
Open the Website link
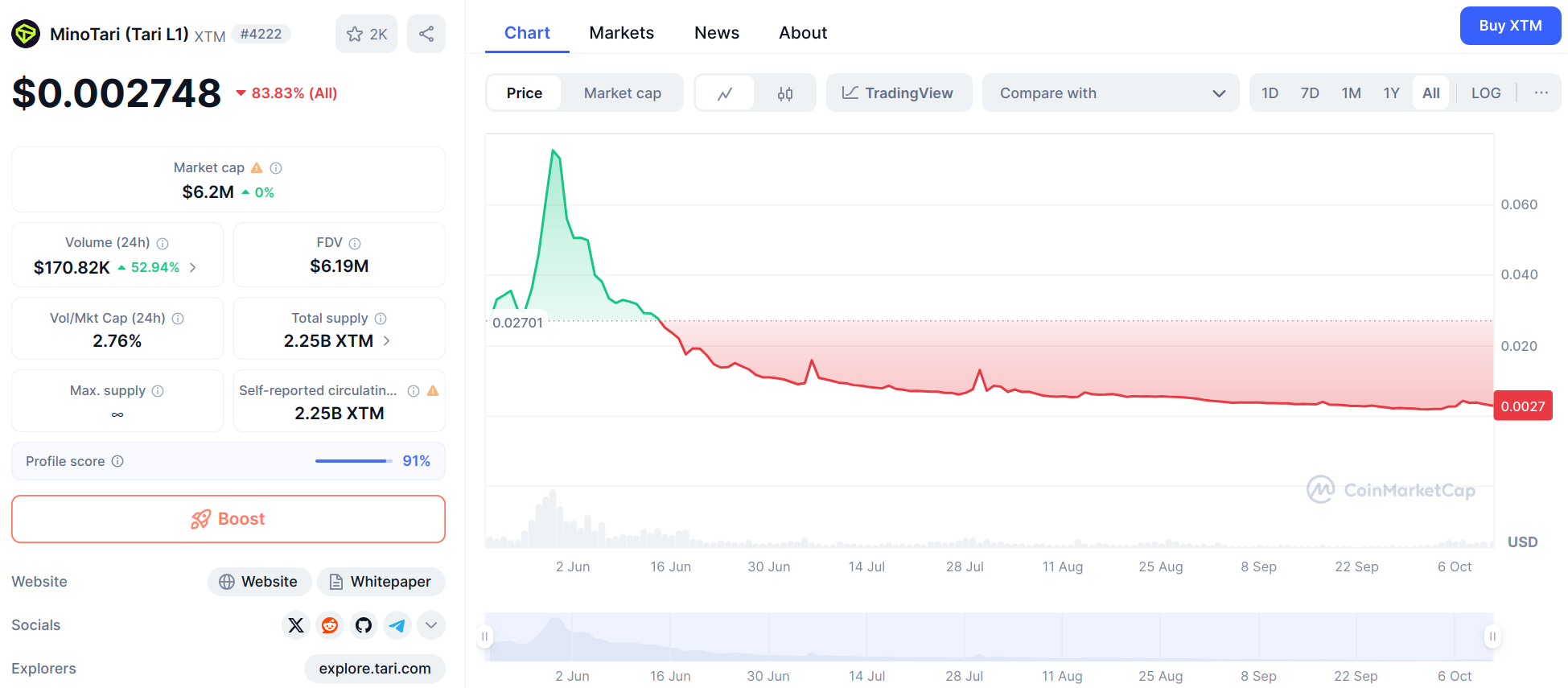tap(260, 582)
